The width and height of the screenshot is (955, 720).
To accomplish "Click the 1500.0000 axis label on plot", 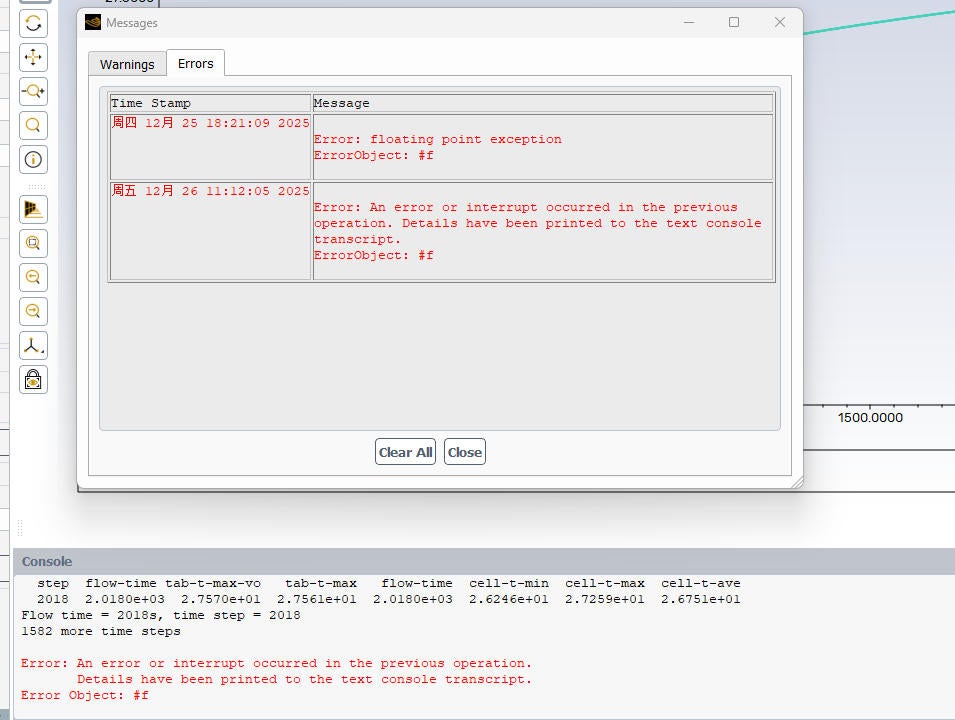I will coord(870,418).
